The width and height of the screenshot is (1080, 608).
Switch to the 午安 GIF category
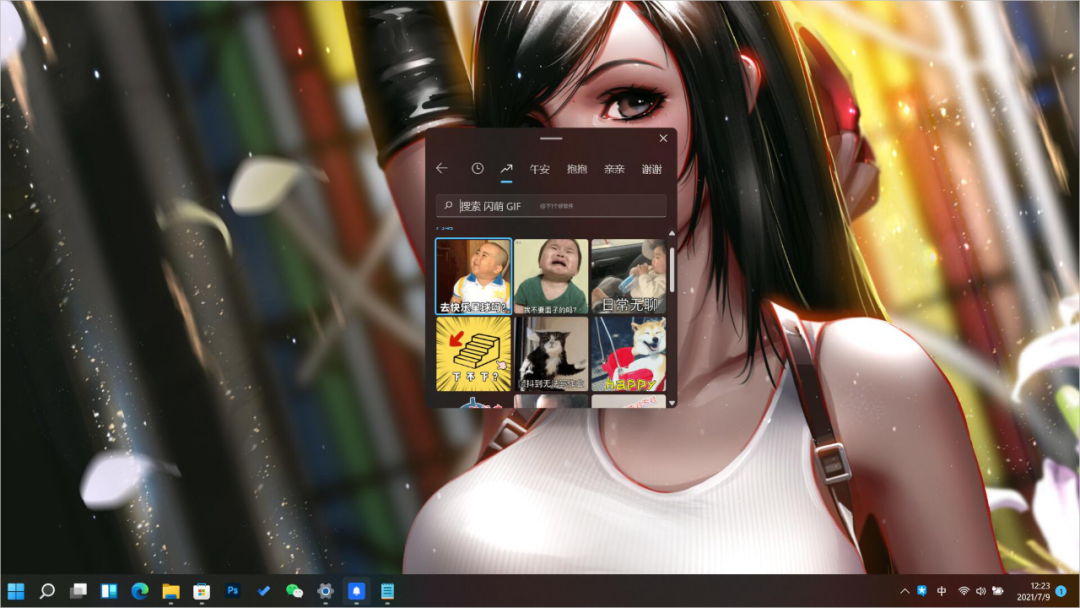point(539,169)
